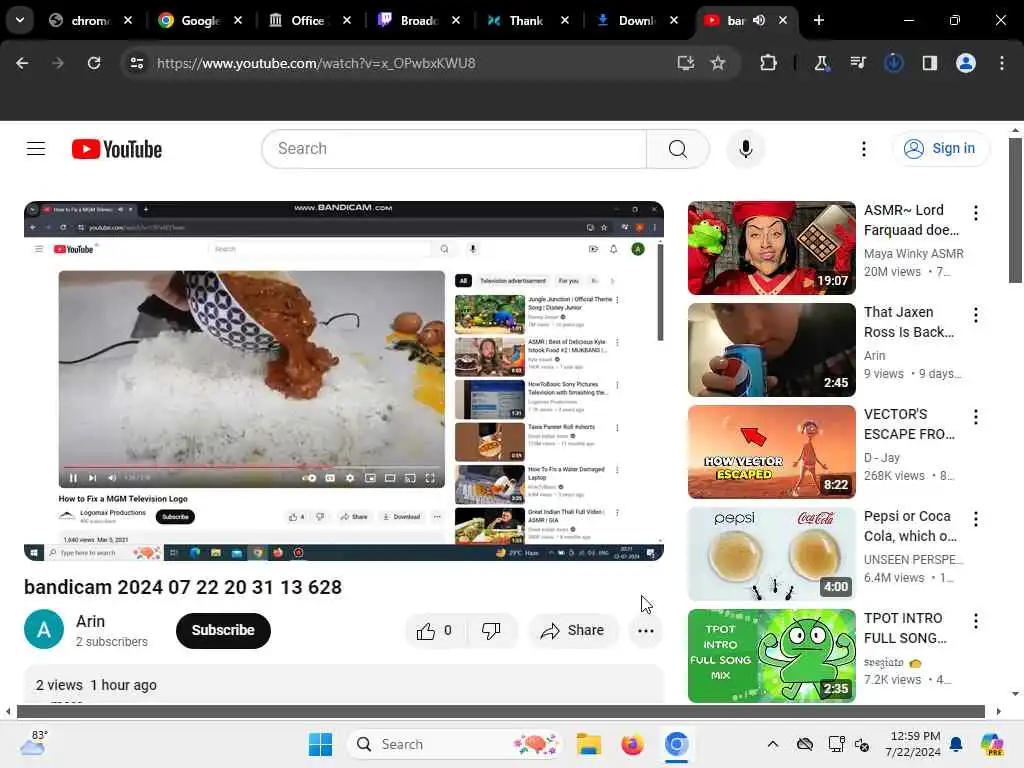Open the Windows Start menu

tap(320, 744)
